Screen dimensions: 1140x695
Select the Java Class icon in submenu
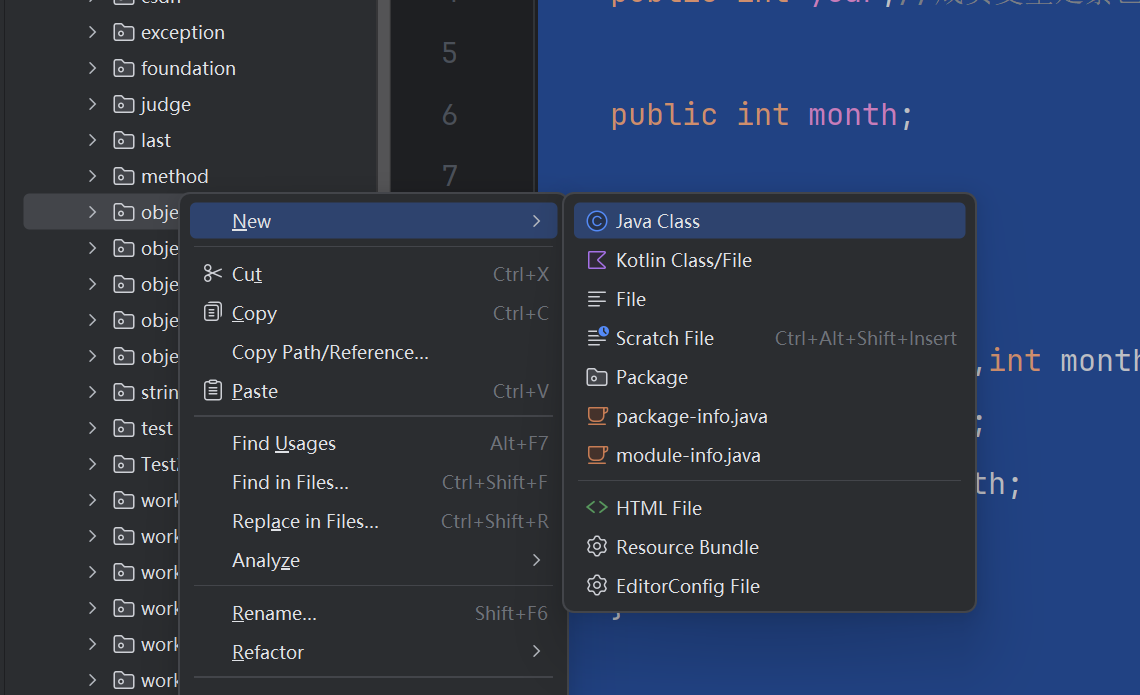pyautogui.click(x=596, y=221)
